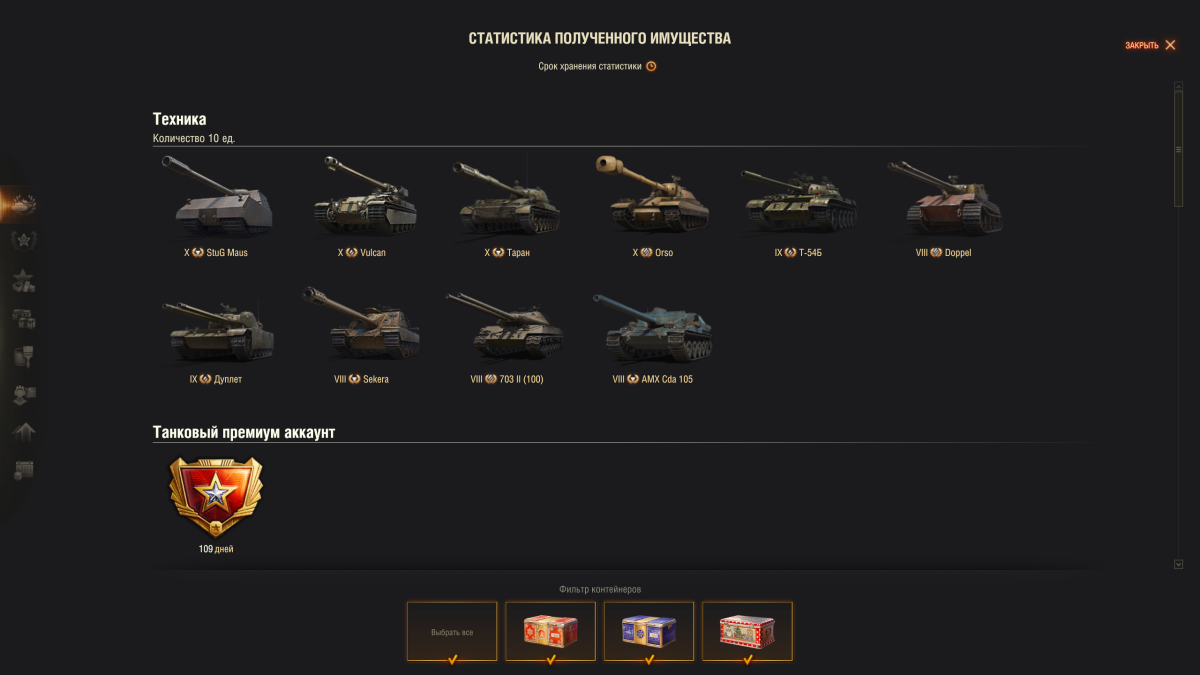Select the upward arrow sidebar icon
Screen dimensions: 1200x675
tap(23, 432)
